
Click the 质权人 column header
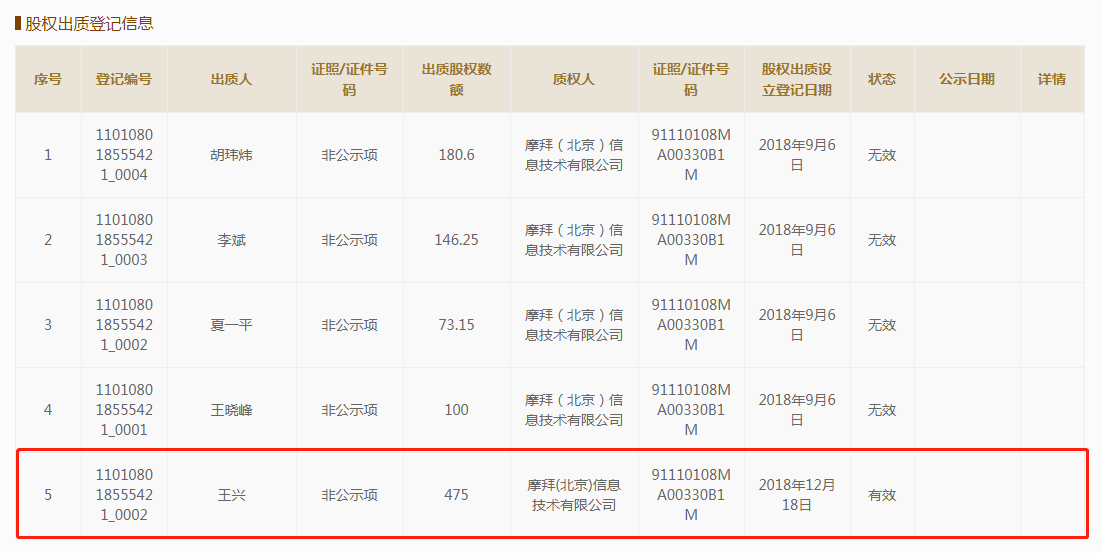[x=573, y=79]
